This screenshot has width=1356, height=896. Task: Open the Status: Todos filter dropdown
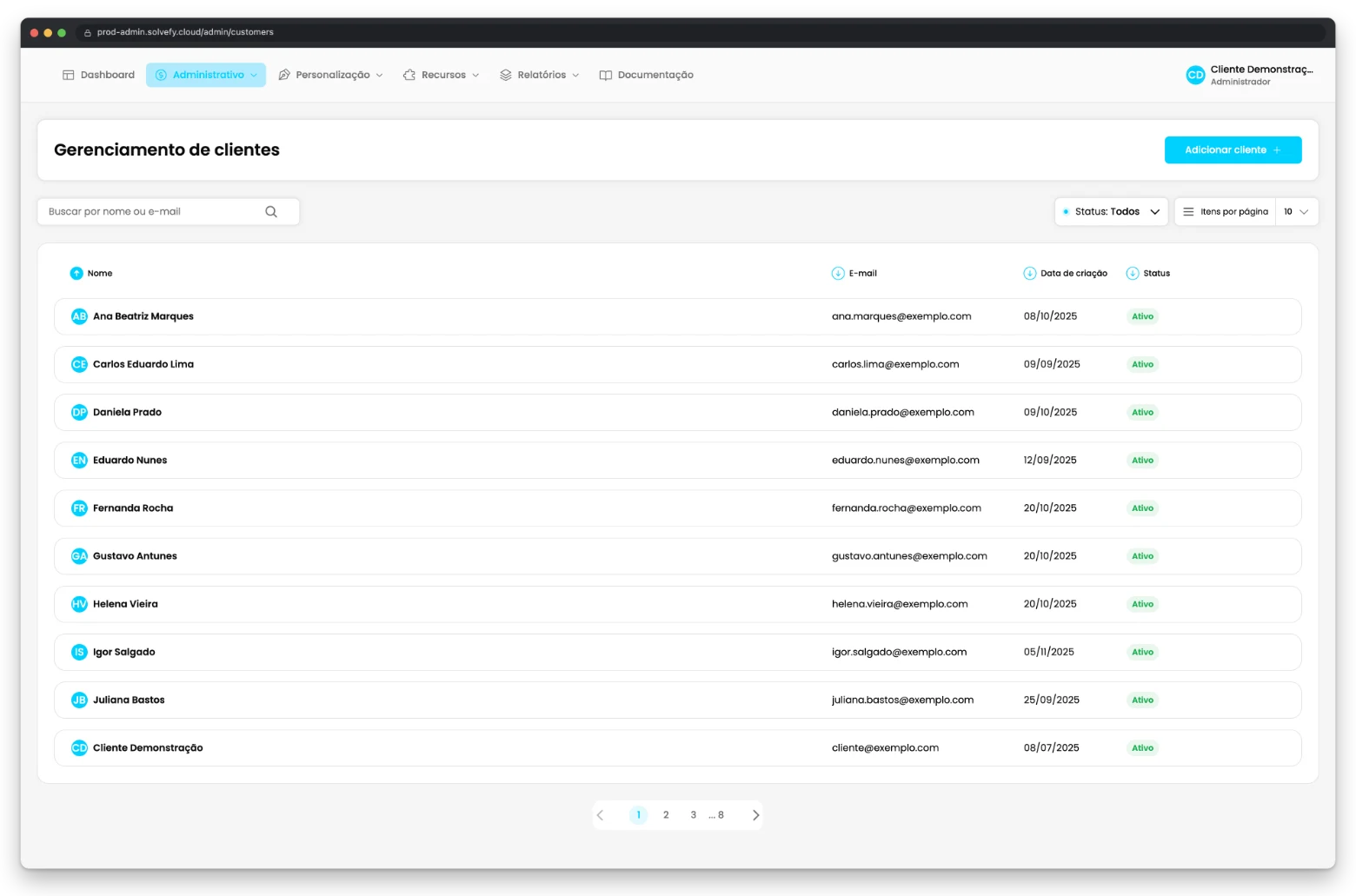[1111, 212]
